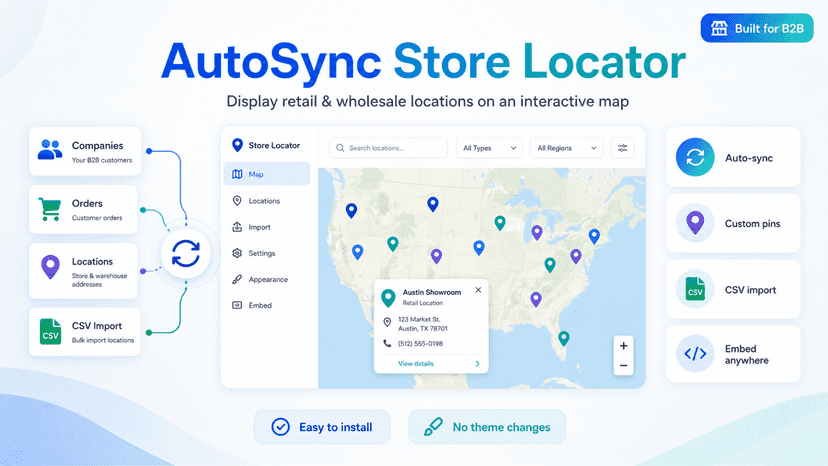Open the Embed sidebar item
This screenshot has height=466, width=828.
click(267, 305)
